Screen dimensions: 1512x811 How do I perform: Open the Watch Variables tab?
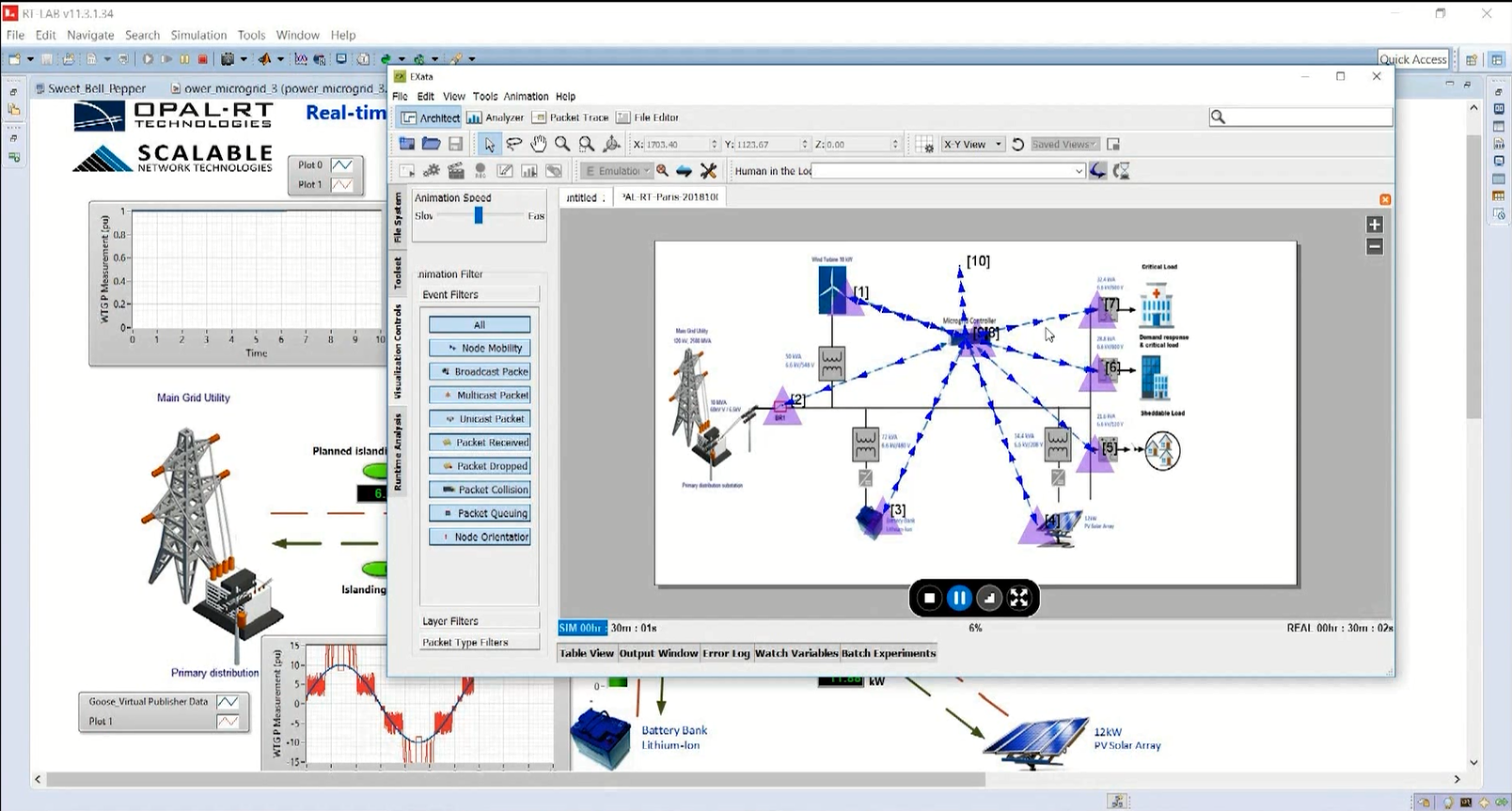pos(796,653)
